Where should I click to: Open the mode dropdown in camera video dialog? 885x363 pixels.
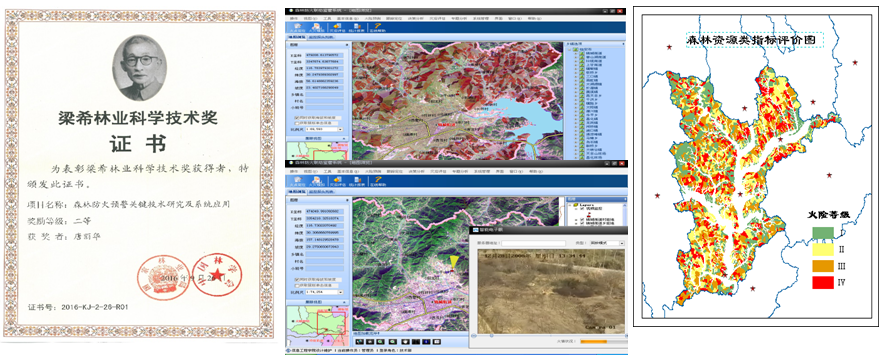pos(607,243)
